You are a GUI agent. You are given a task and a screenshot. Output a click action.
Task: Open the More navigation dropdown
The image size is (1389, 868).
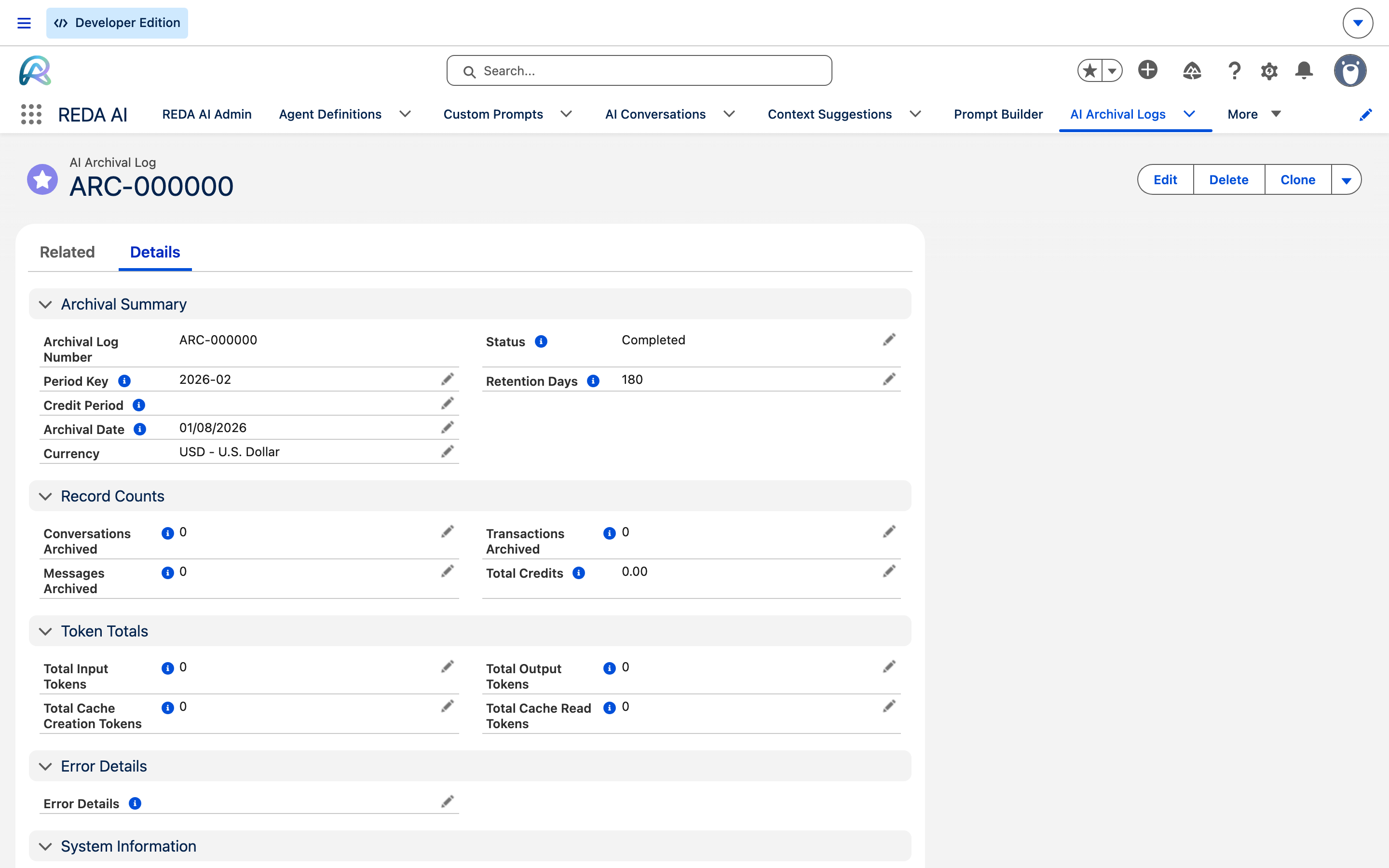tap(1254, 114)
